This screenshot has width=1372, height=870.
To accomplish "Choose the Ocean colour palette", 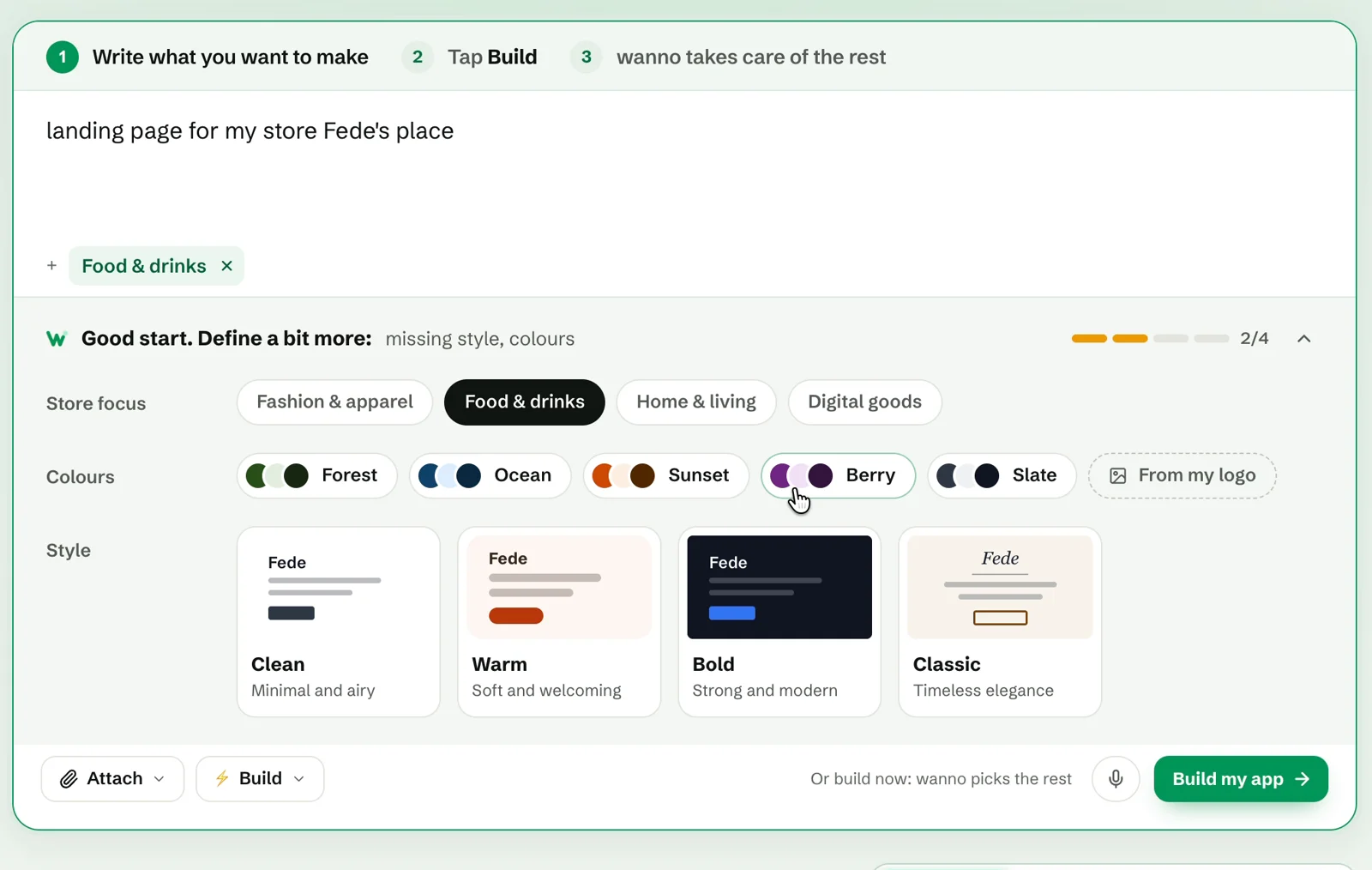I will tap(490, 476).
